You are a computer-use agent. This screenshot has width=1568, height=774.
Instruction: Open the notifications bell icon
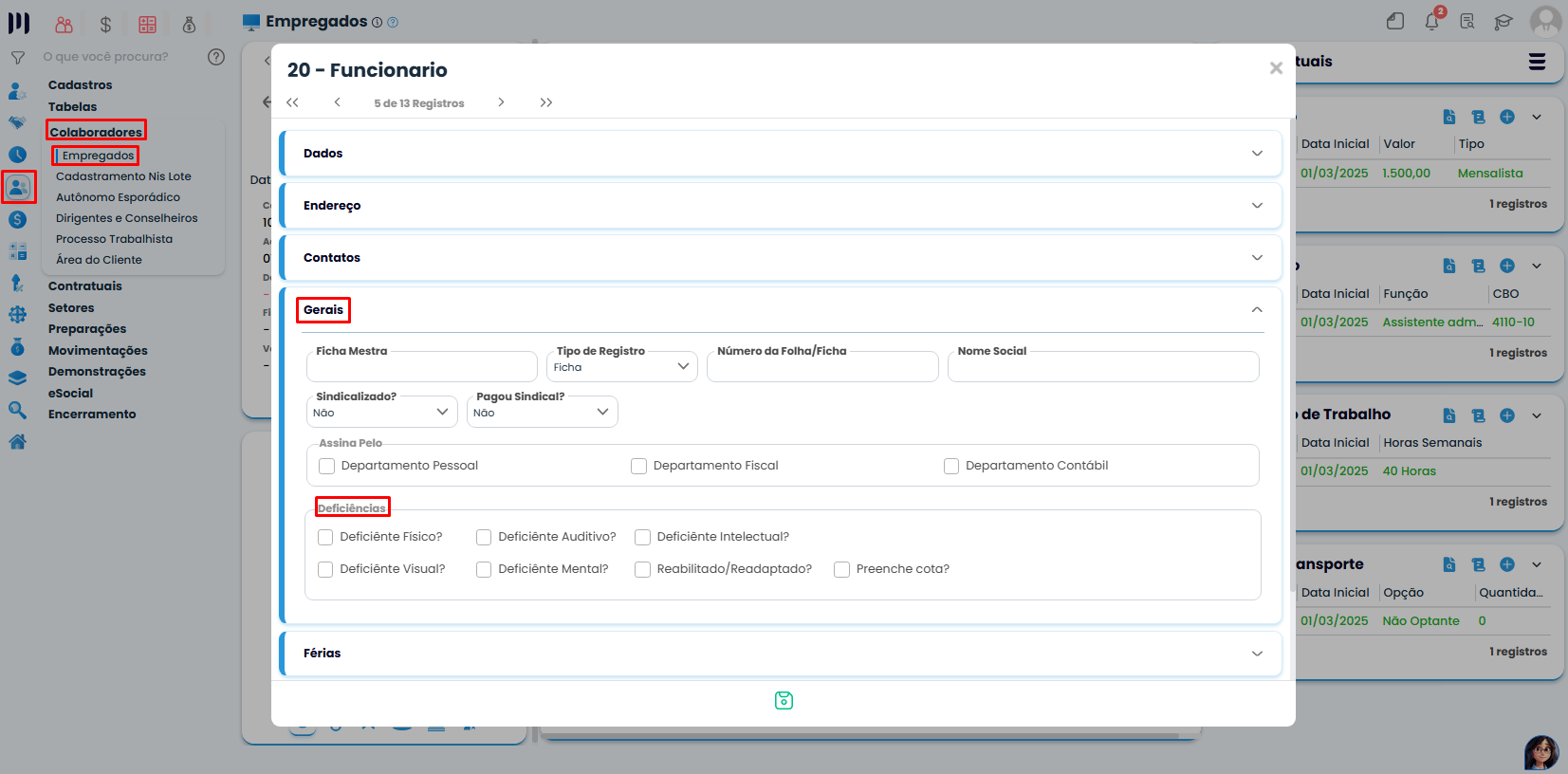(x=1432, y=21)
